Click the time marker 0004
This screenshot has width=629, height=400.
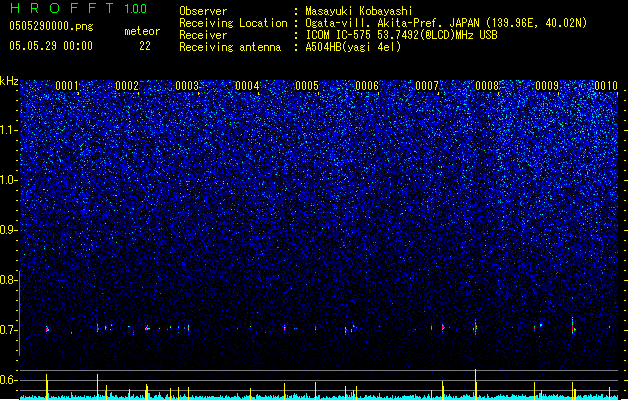tap(247, 86)
